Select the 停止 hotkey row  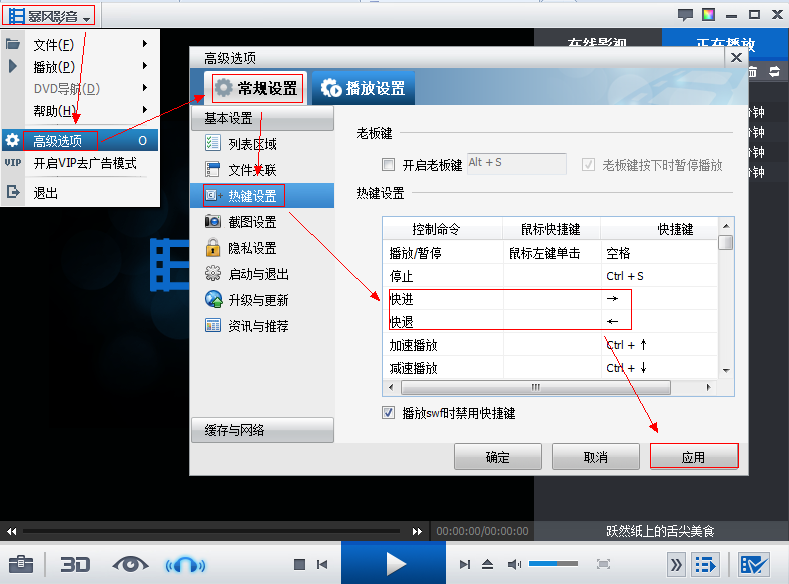point(550,276)
